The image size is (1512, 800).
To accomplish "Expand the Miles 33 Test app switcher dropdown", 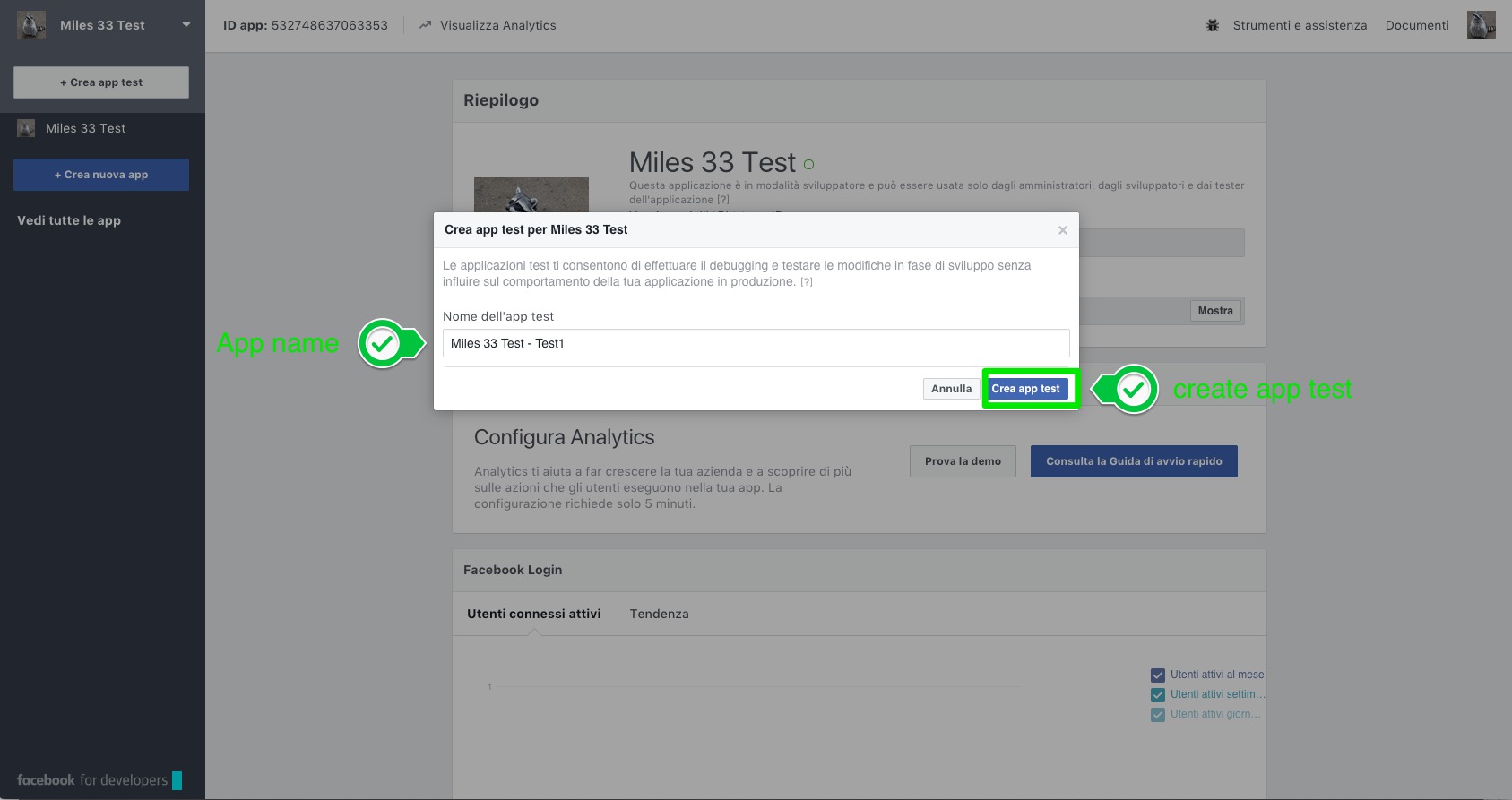I will tap(186, 25).
